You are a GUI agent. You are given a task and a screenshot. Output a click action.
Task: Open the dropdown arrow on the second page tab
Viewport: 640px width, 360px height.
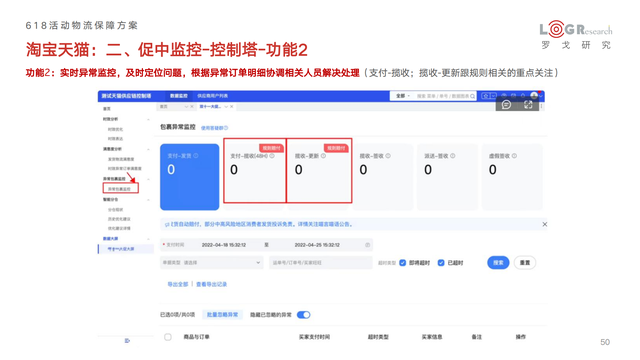(x=226, y=107)
